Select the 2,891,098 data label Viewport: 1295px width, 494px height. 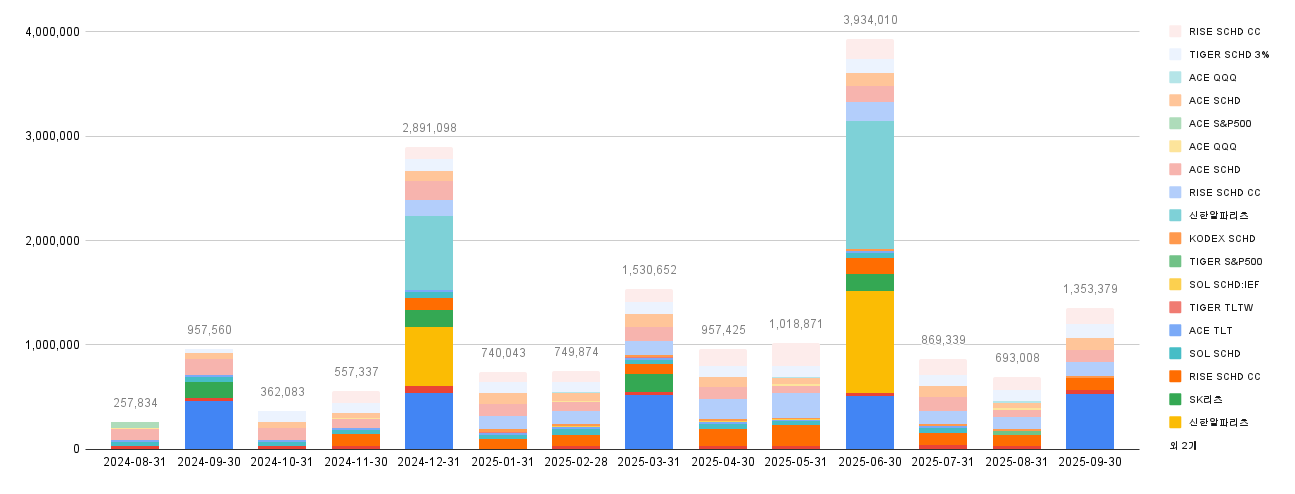pyautogui.click(x=429, y=128)
